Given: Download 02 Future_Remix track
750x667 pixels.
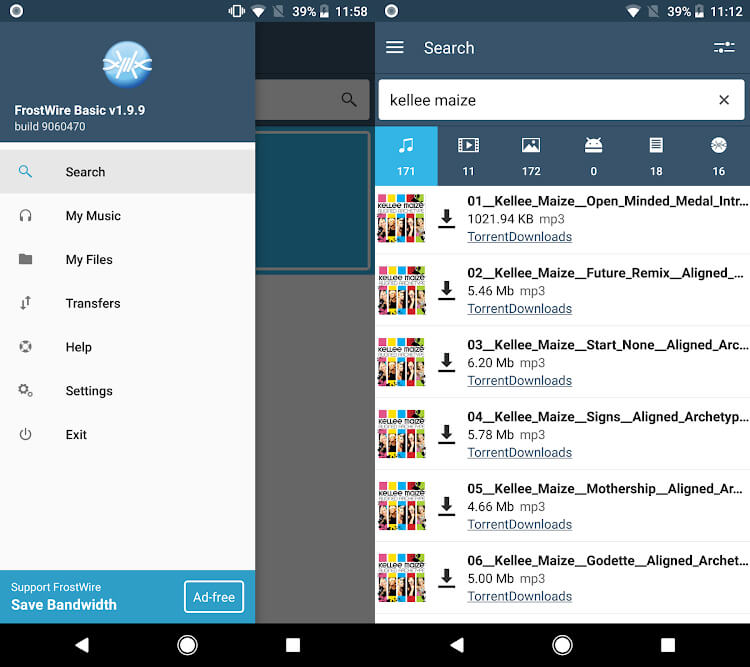Looking at the screenshot, I should coord(447,290).
